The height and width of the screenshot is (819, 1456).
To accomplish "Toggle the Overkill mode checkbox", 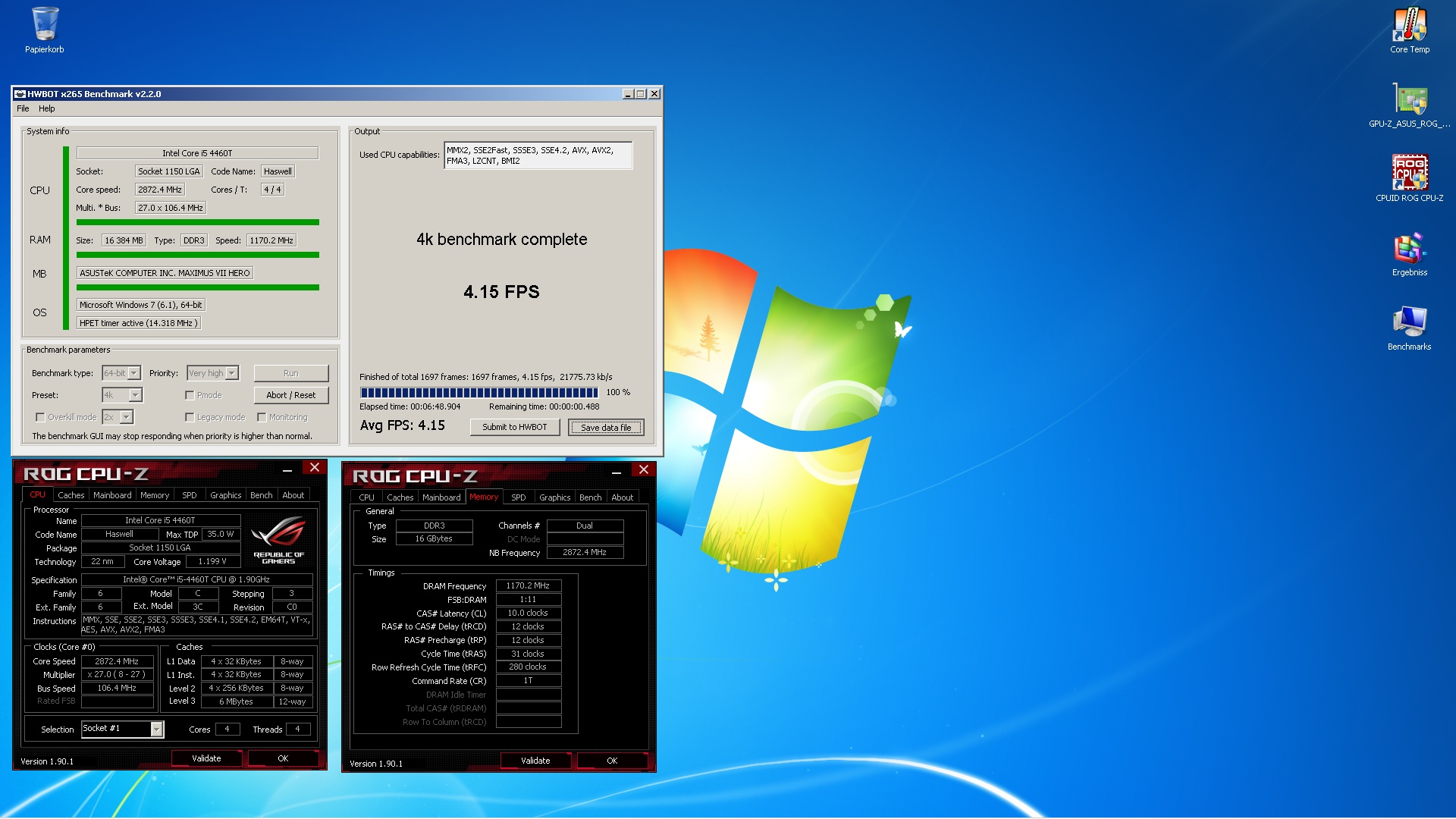I will (40, 417).
